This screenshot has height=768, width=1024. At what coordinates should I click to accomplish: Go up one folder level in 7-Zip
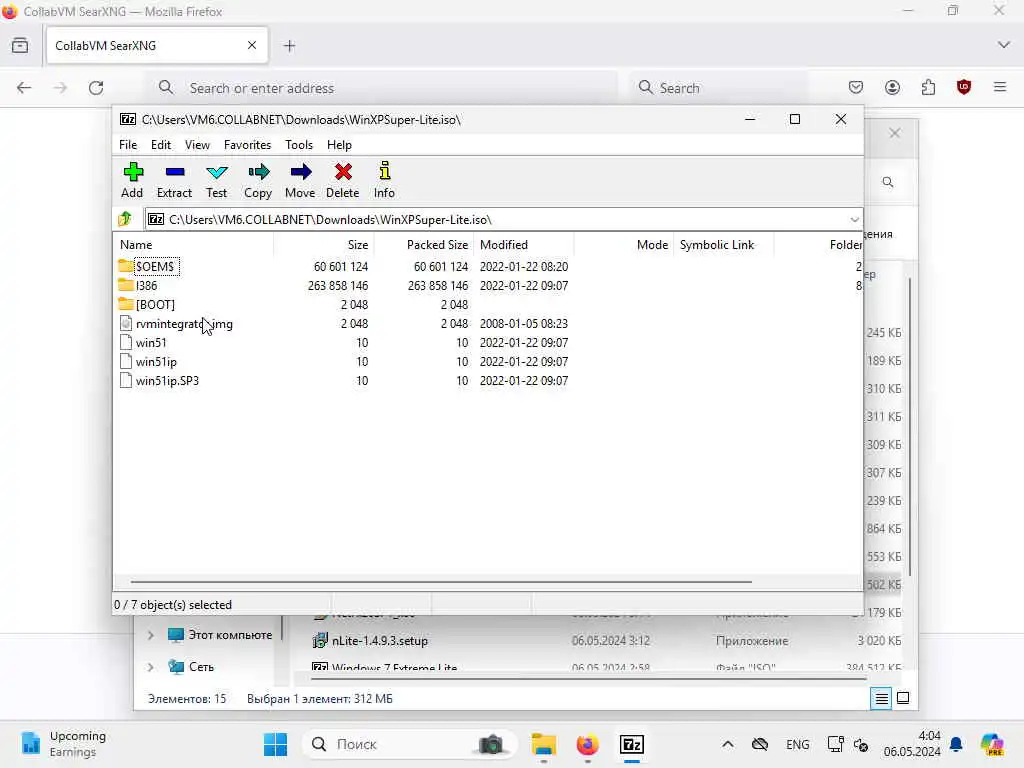[125, 219]
